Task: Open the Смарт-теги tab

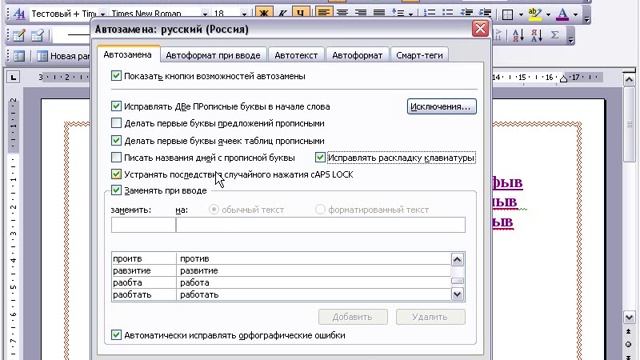Action: pos(419,55)
